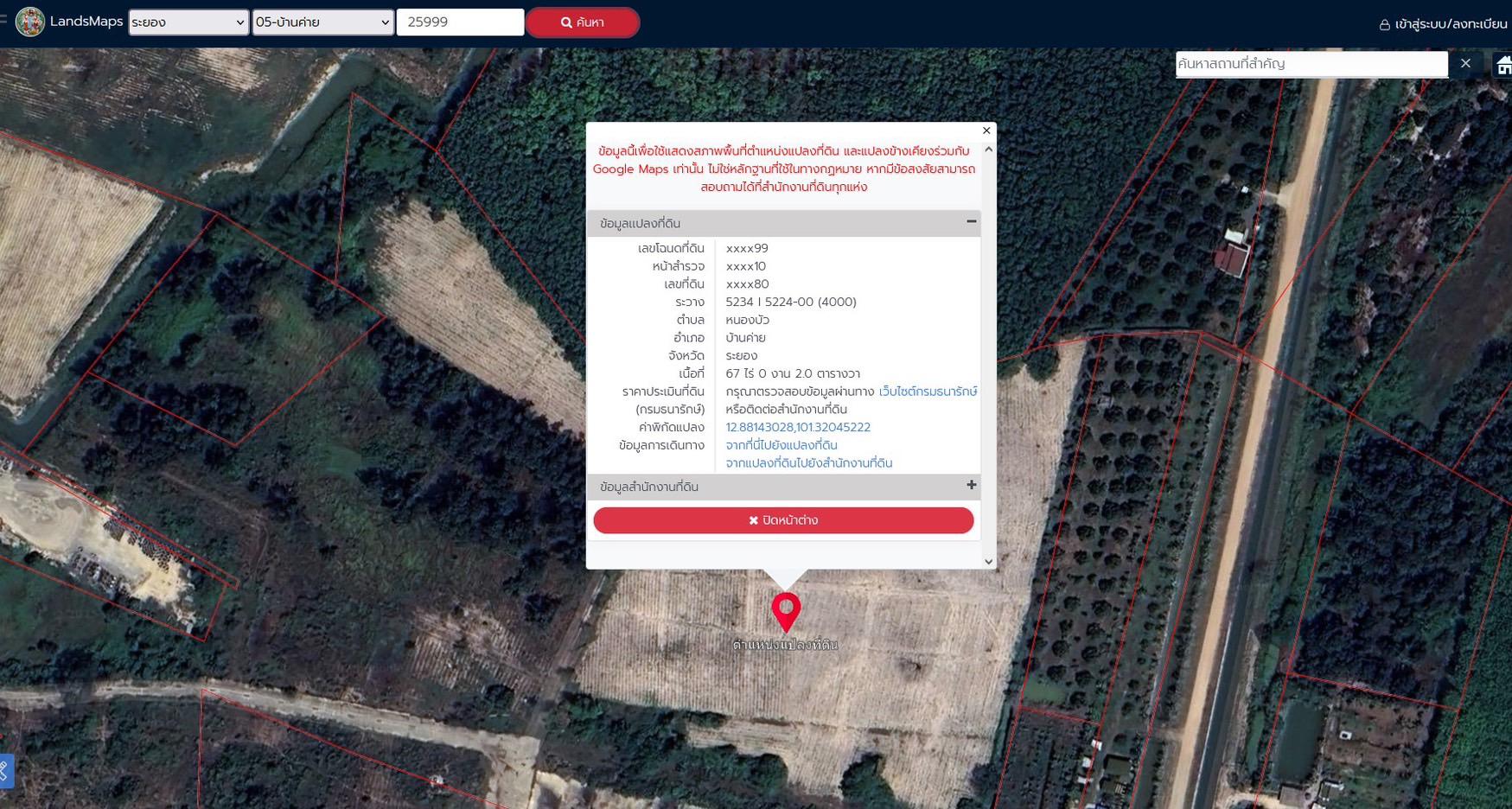Click the LandsMaps title text
This screenshot has width=1512, height=809.
pyautogui.click(x=86, y=22)
